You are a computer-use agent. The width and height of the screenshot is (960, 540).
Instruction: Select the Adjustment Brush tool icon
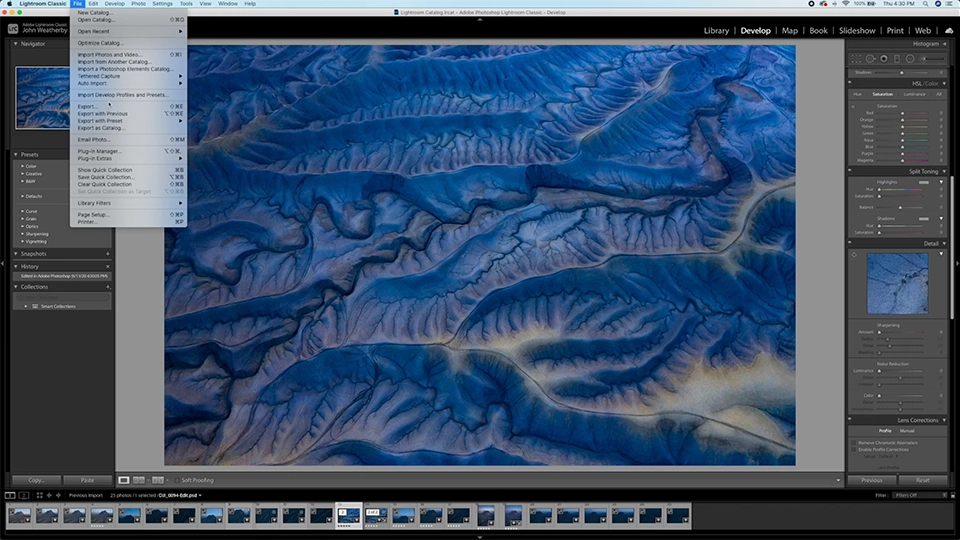[x=932, y=59]
